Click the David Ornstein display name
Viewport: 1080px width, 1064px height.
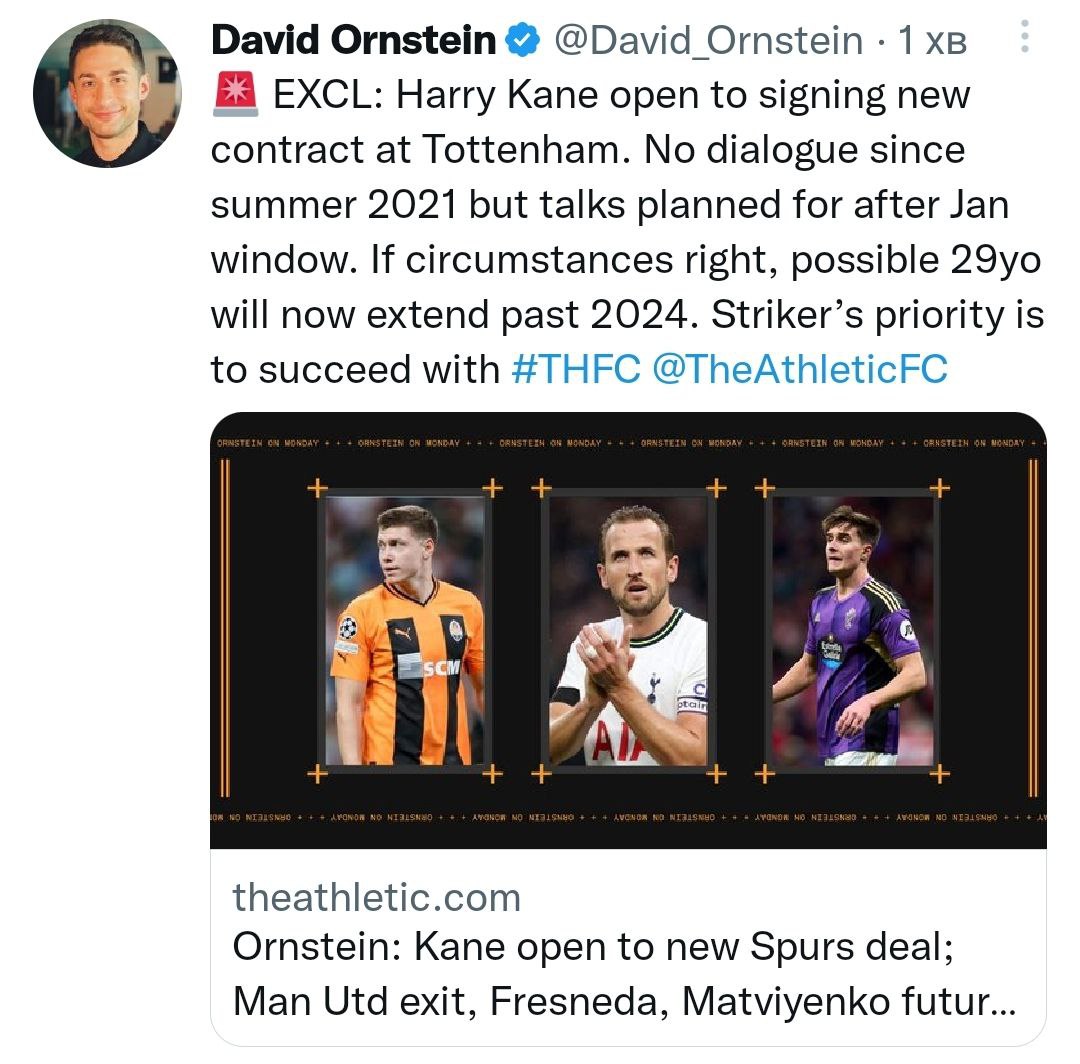(x=354, y=41)
